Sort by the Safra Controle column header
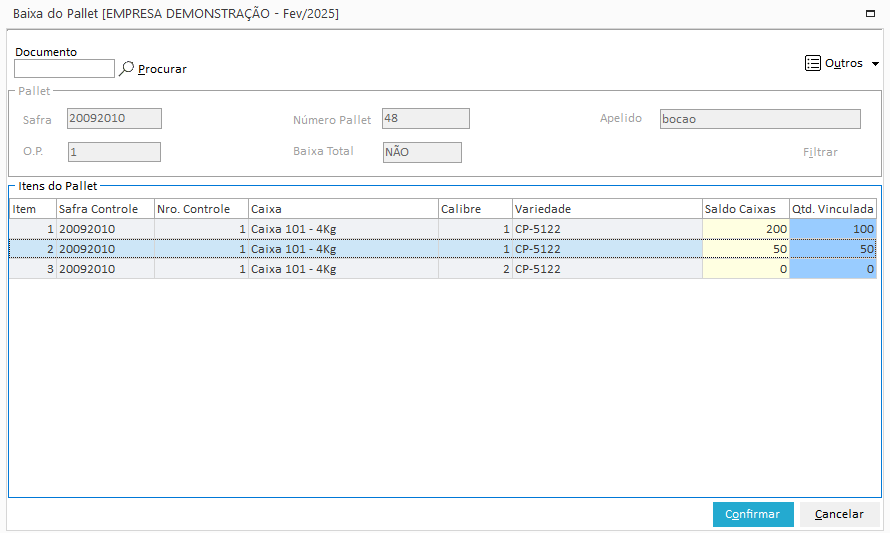 point(106,209)
